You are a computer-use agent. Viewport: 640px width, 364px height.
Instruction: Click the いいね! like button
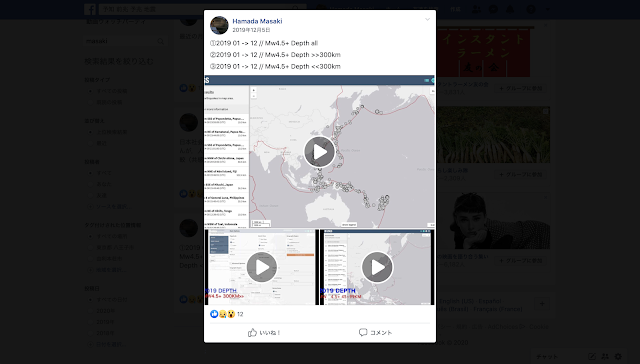264,333
